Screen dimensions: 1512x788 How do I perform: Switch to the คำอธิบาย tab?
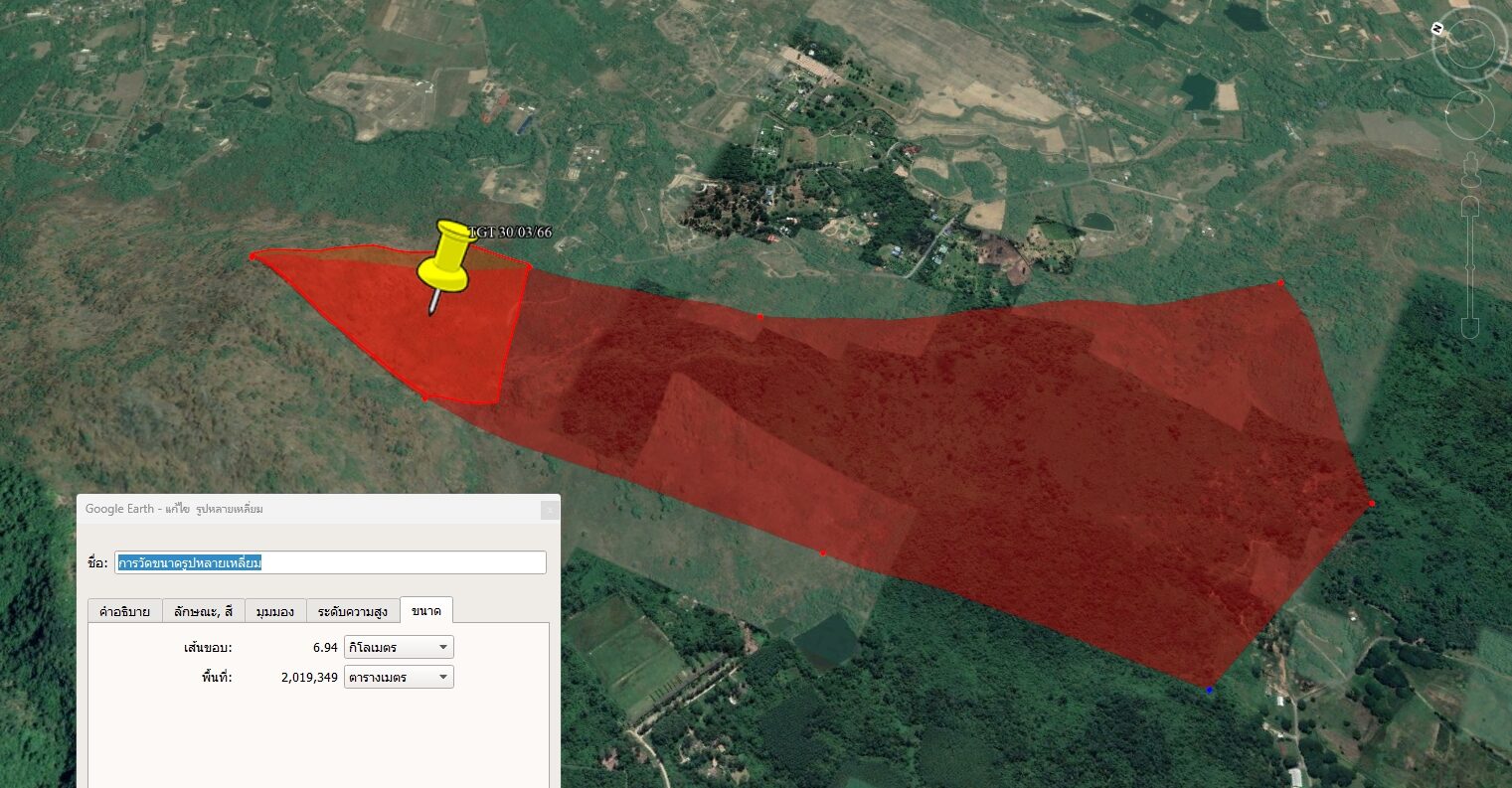(124, 611)
